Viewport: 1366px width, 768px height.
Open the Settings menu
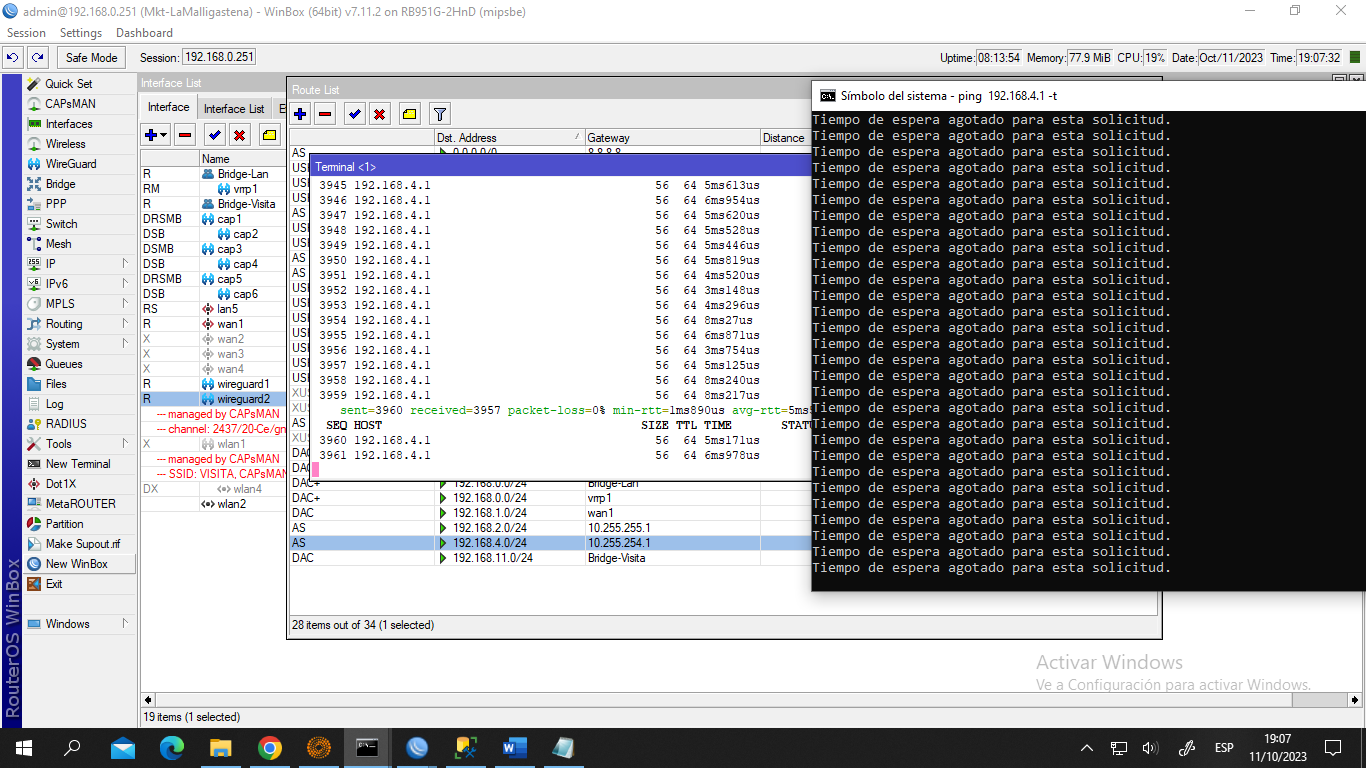click(80, 33)
